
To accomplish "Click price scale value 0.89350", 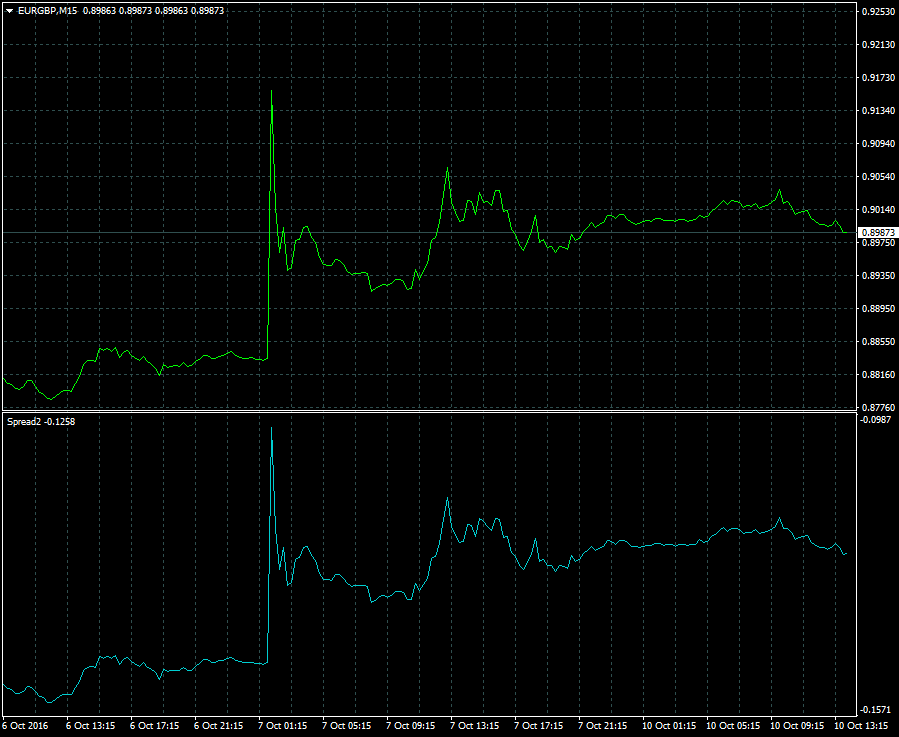I will pos(878,276).
